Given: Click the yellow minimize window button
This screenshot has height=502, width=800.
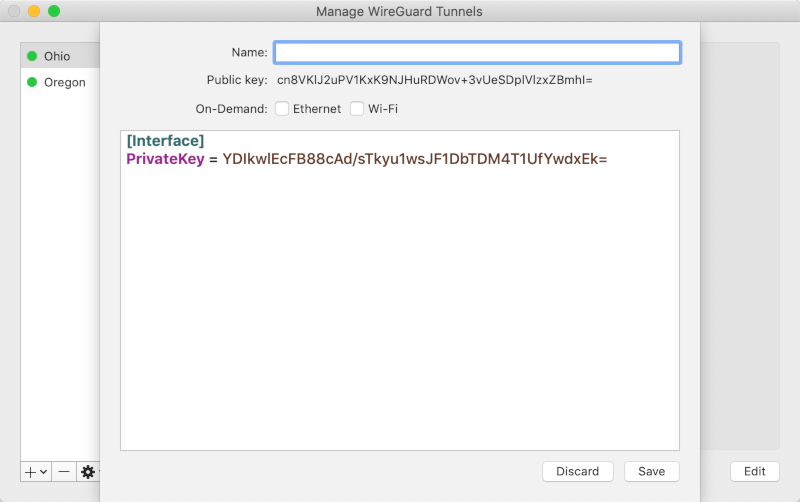Looking at the screenshot, I should click(x=34, y=11).
